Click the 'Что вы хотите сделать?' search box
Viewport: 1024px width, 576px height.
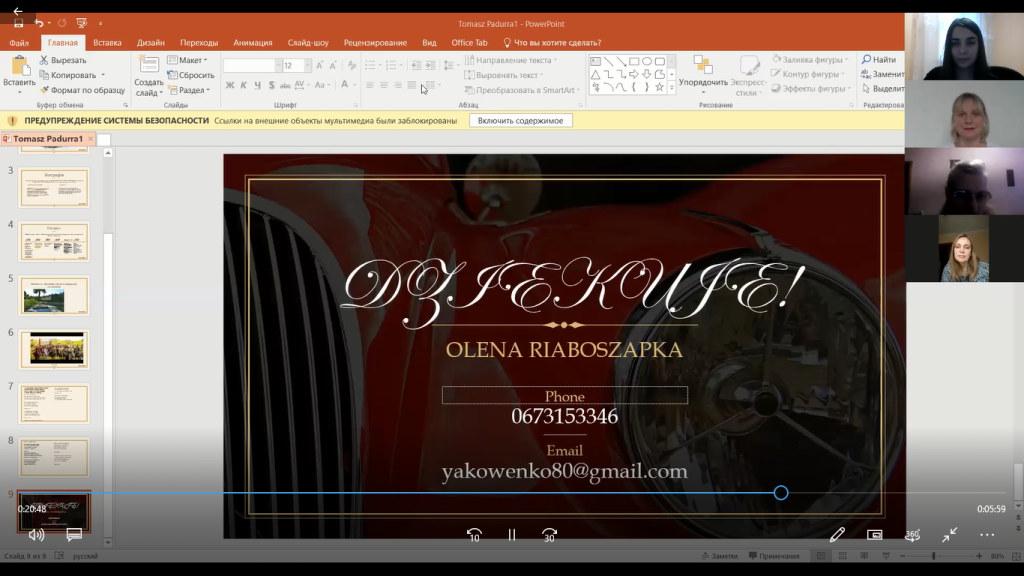coord(552,42)
